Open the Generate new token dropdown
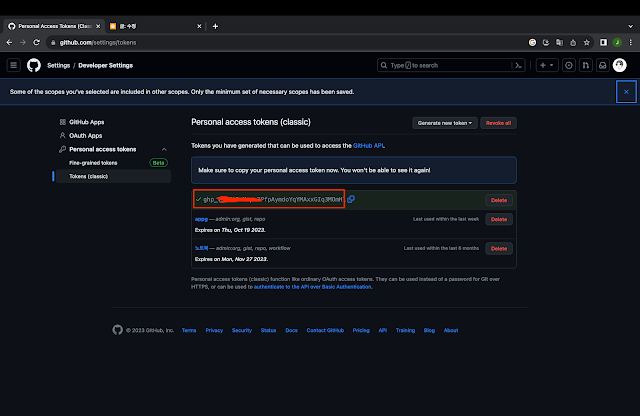640x416 pixels. click(x=444, y=123)
